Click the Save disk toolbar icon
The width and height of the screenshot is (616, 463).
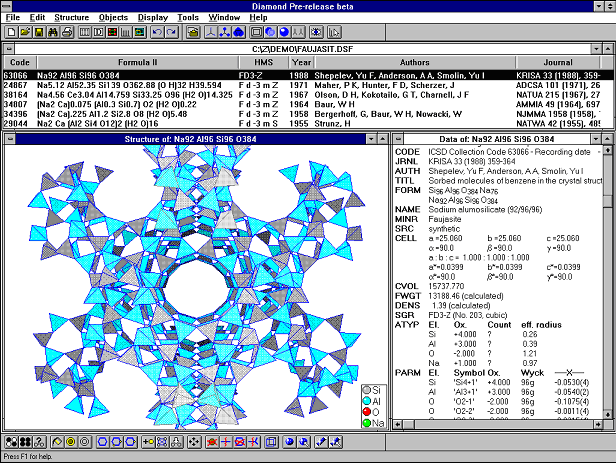[36, 32]
